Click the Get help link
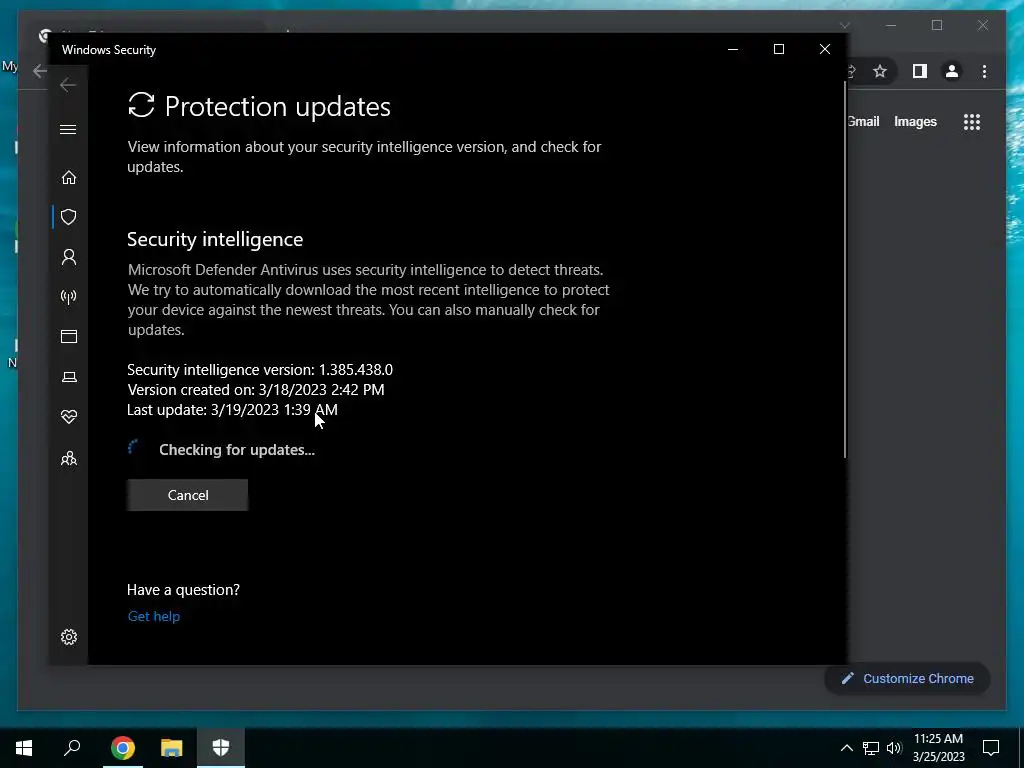This screenshot has height=768, width=1024. pyautogui.click(x=153, y=616)
